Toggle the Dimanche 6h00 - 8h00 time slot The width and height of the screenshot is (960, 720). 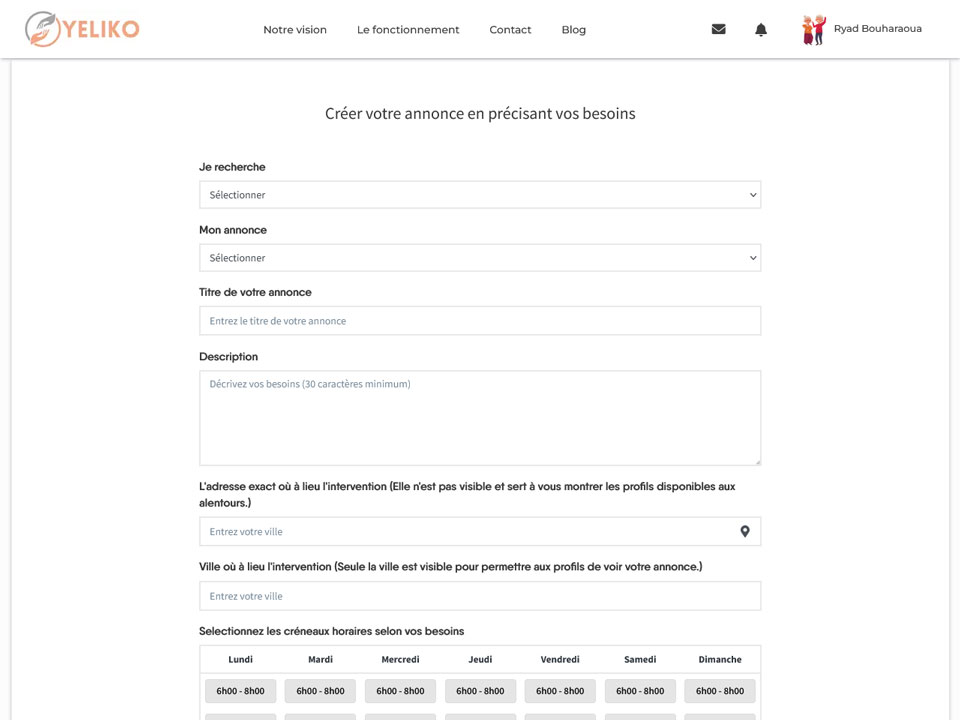[x=720, y=691]
